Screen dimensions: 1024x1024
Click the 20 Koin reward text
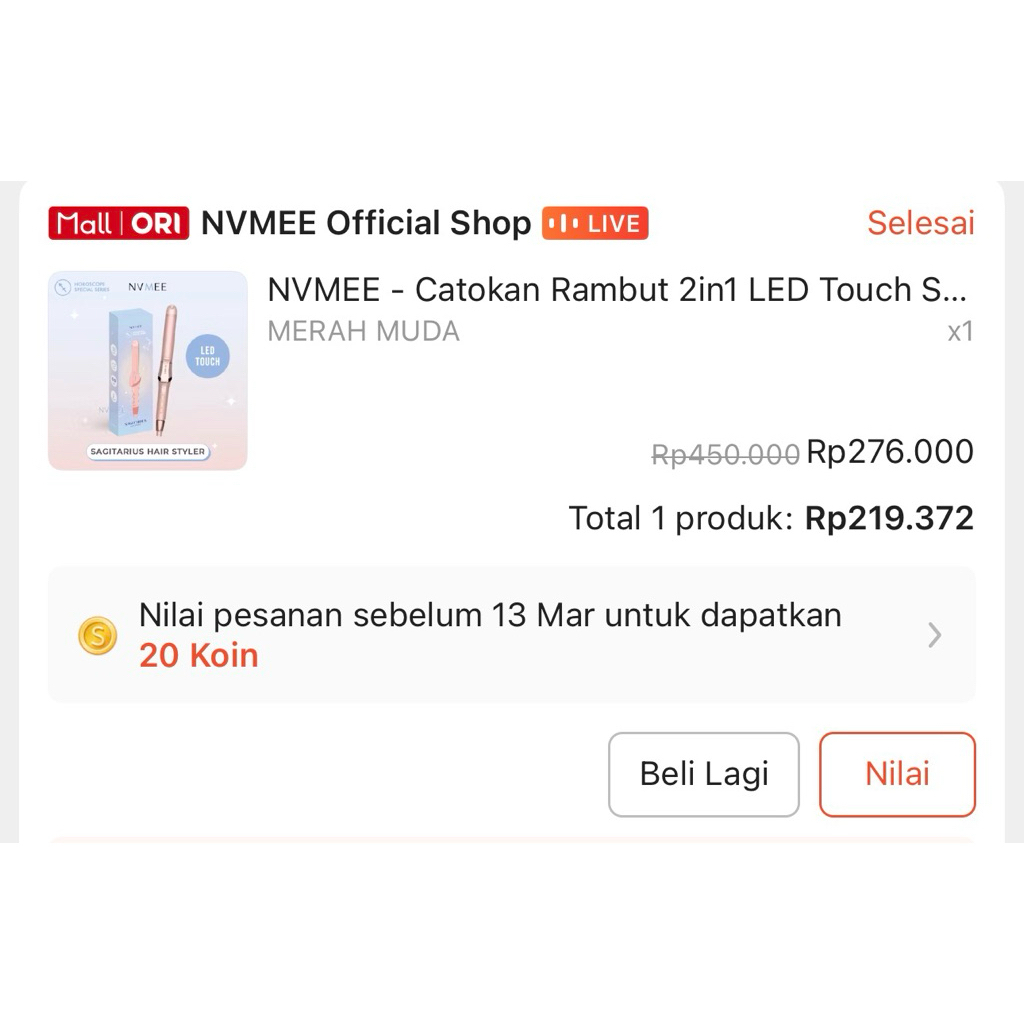tap(199, 655)
